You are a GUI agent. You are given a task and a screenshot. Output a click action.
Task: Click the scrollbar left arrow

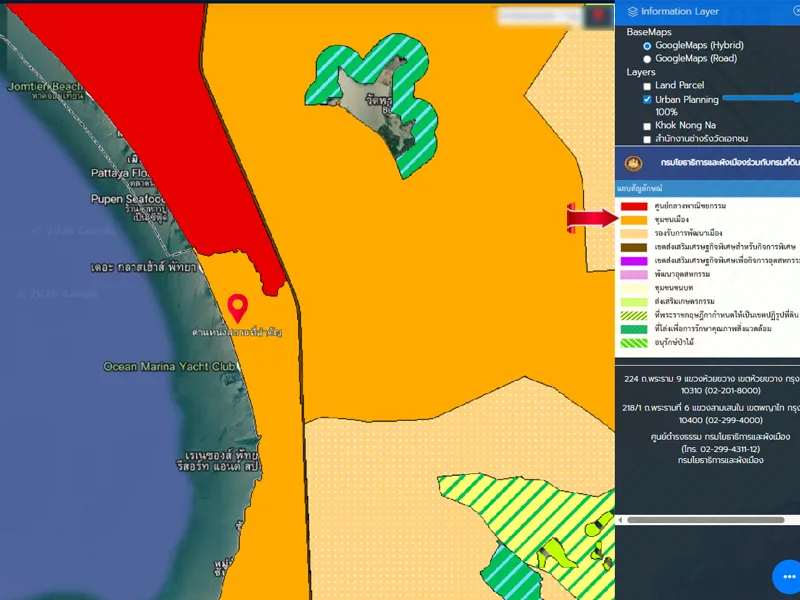coord(620,520)
